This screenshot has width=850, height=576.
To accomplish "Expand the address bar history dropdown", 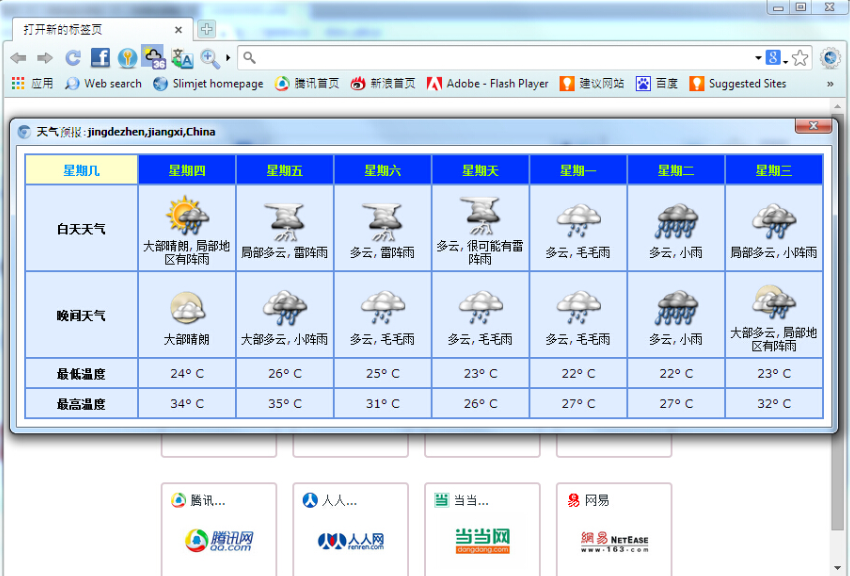I will [x=757, y=58].
